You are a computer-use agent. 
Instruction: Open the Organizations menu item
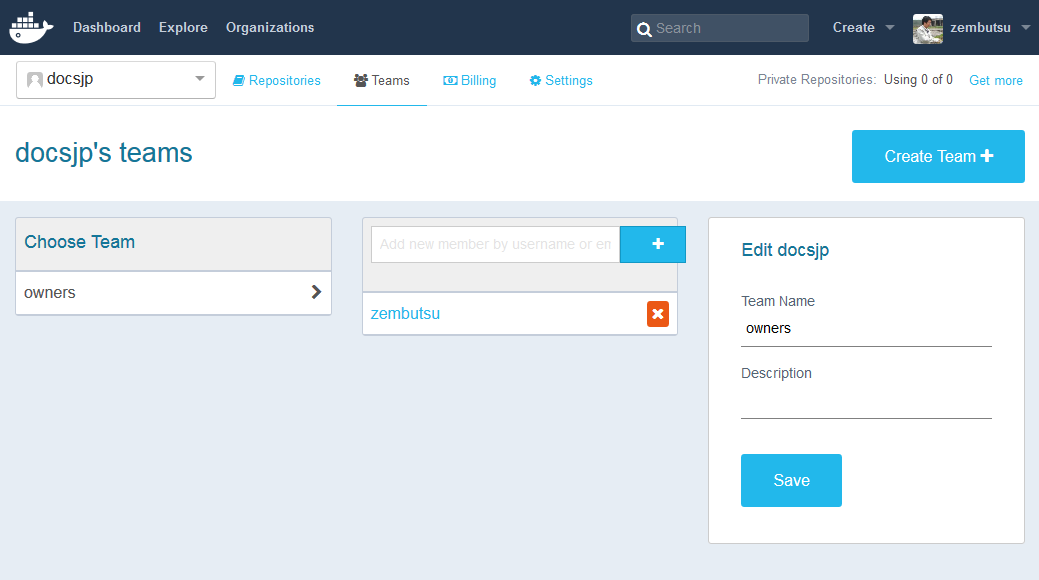tap(270, 27)
